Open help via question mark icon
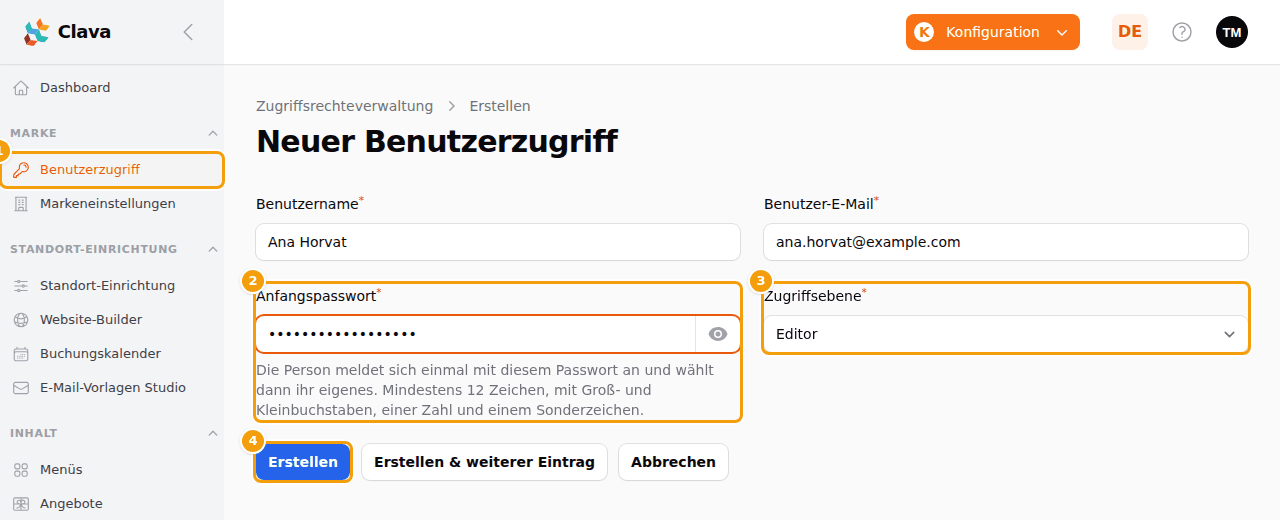1280x520 pixels. pyautogui.click(x=1182, y=32)
